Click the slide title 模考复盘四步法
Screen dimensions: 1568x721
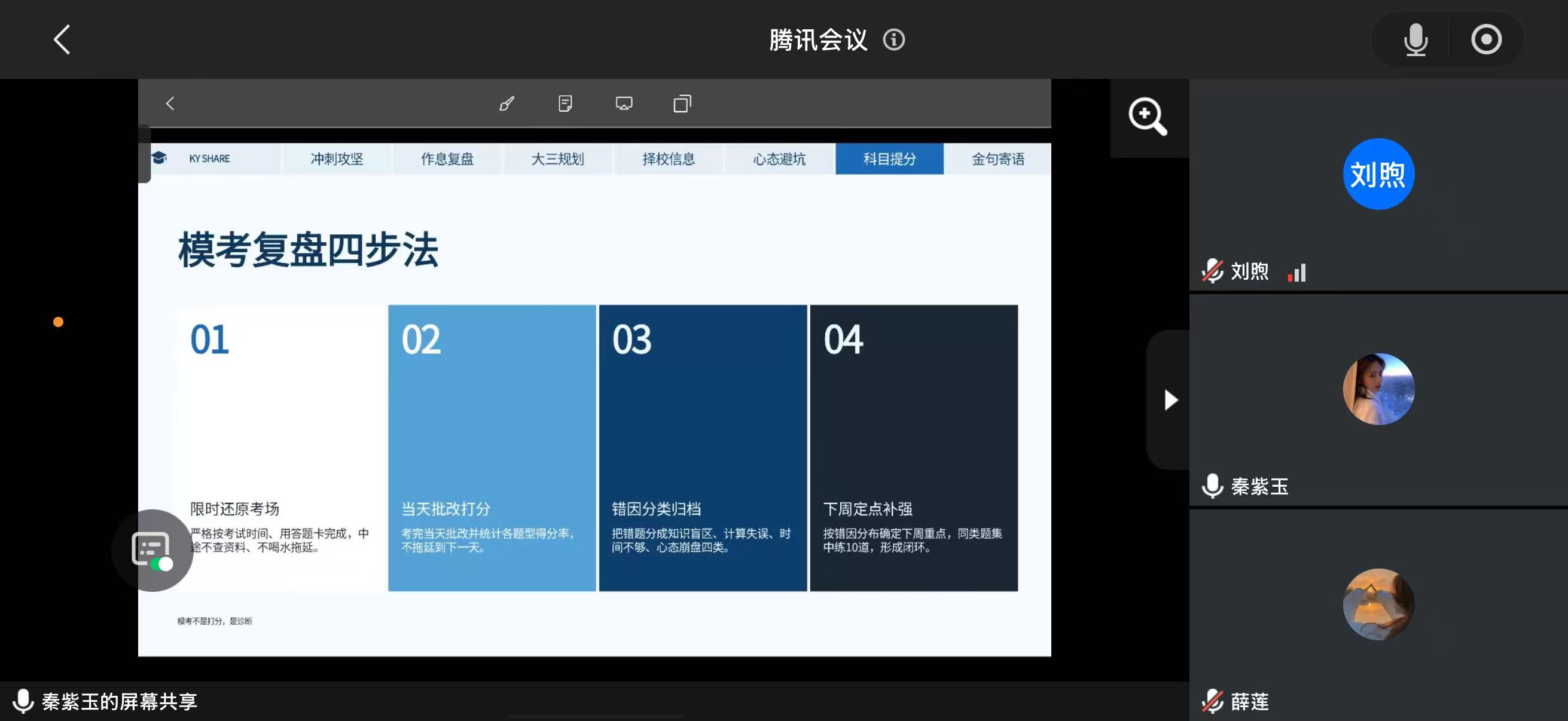[308, 249]
